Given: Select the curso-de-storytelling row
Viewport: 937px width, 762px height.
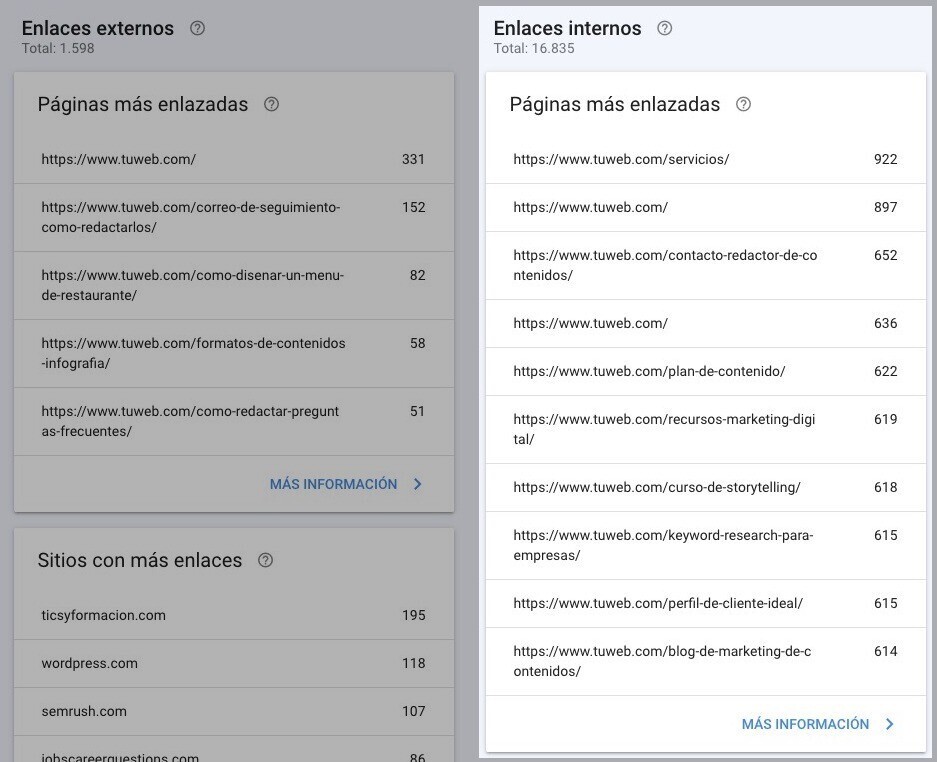Looking at the screenshot, I should coord(706,487).
